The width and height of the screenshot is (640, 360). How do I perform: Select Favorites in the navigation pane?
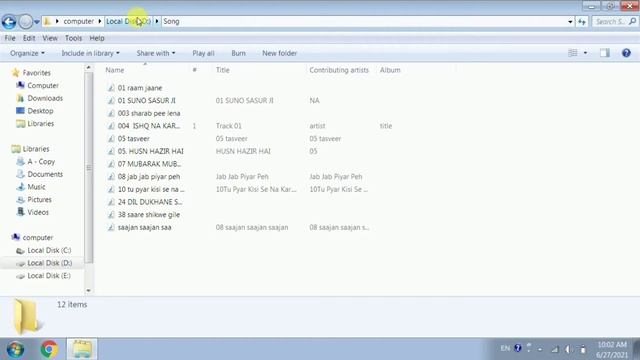36,73
